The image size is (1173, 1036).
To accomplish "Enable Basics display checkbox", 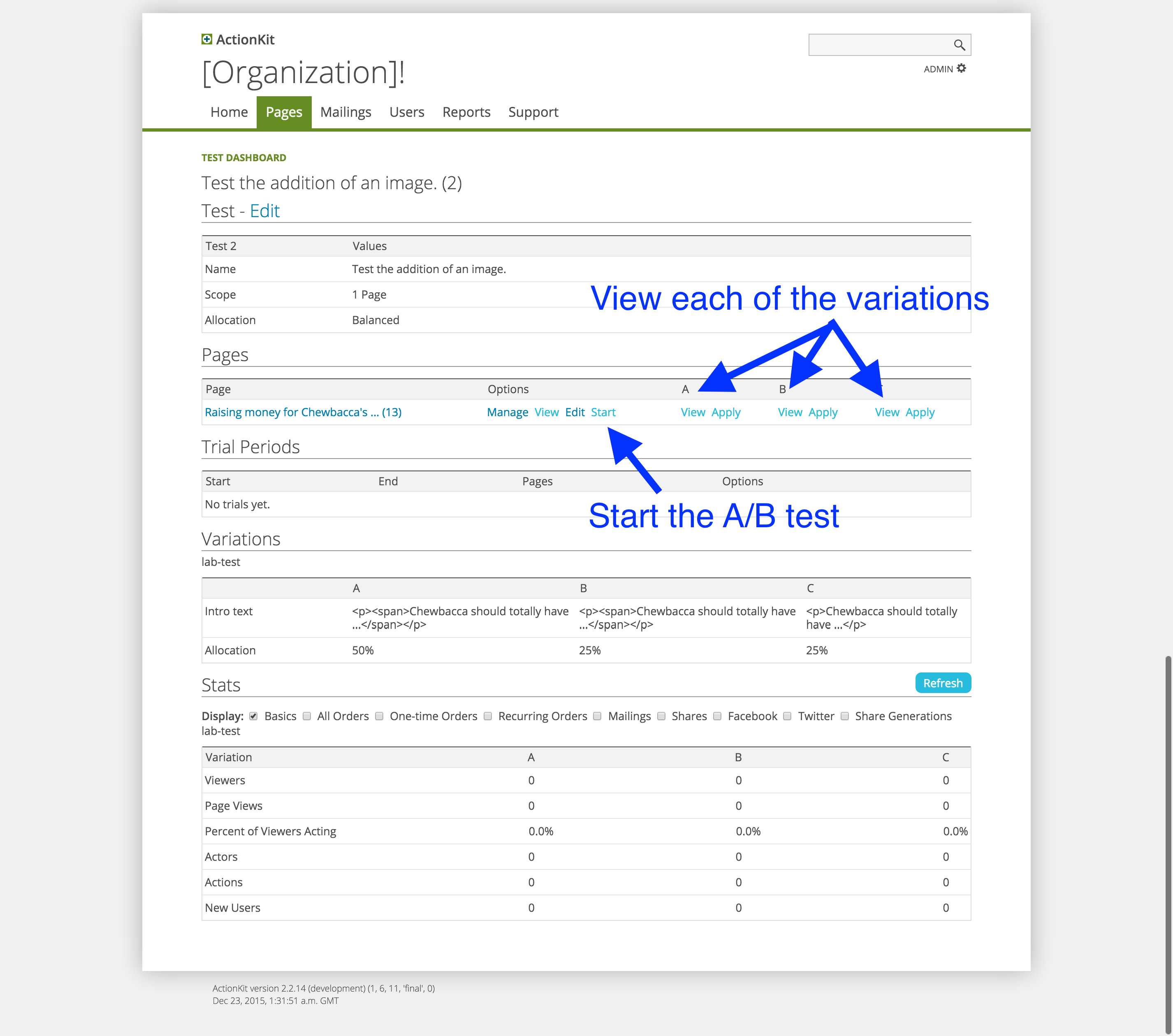I will click(253, 716).
